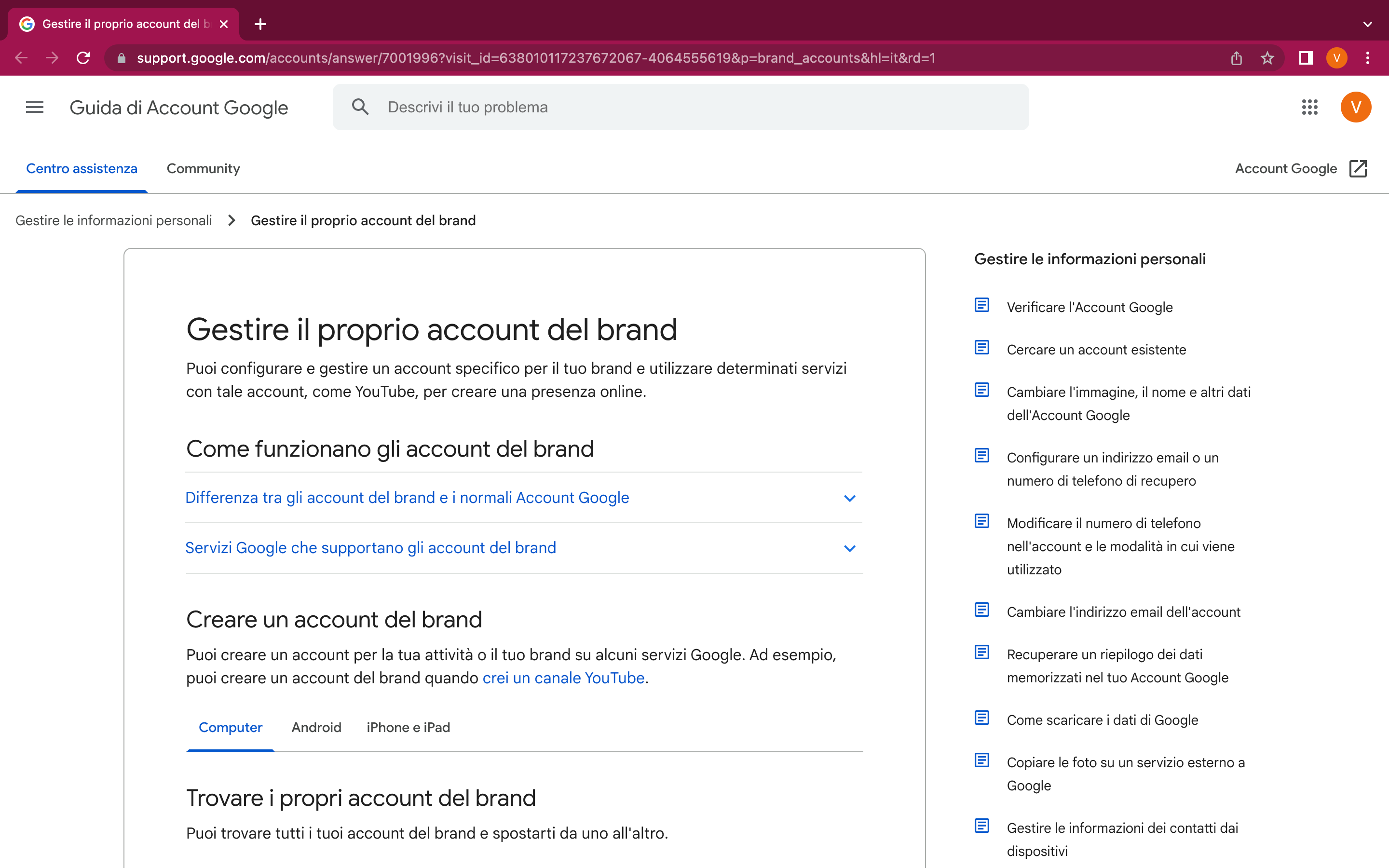Select the iPhone e iPad tab

click(x=408, y=727)
